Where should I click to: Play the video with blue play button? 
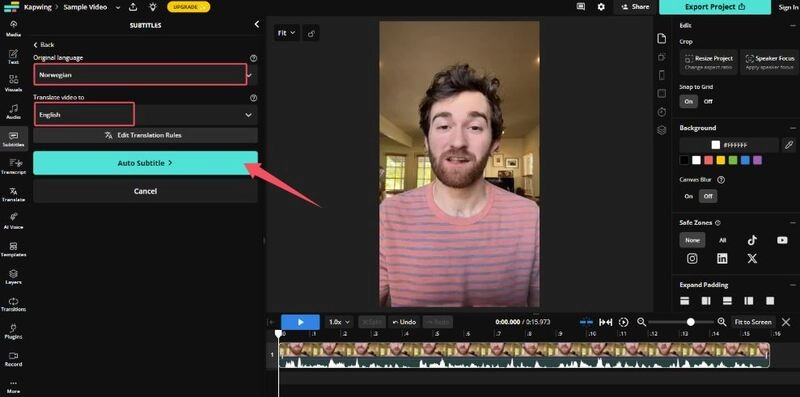pos(301,322)
